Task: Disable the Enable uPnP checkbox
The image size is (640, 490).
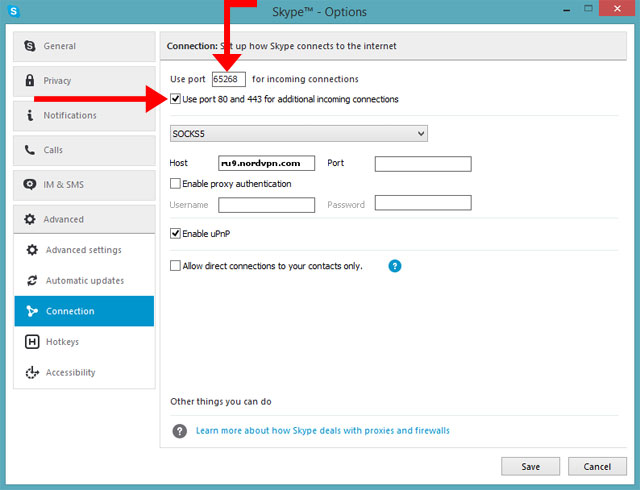Action: tap(176, 233)
